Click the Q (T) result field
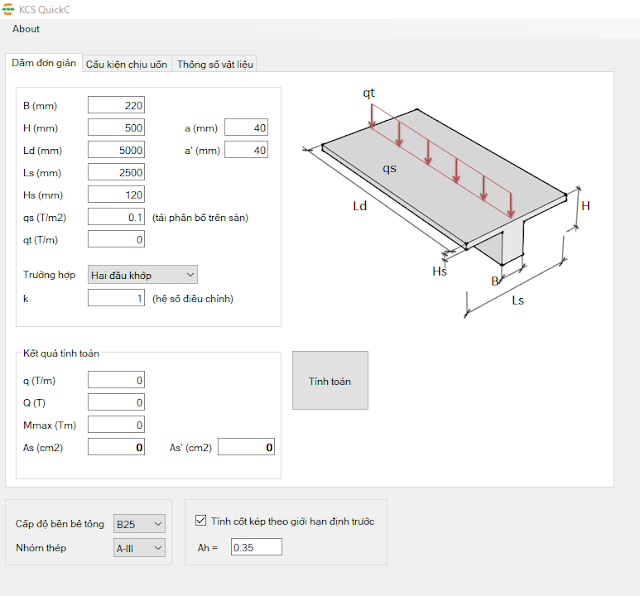Viewport: 640px width, 596px height. click(116, 403)
